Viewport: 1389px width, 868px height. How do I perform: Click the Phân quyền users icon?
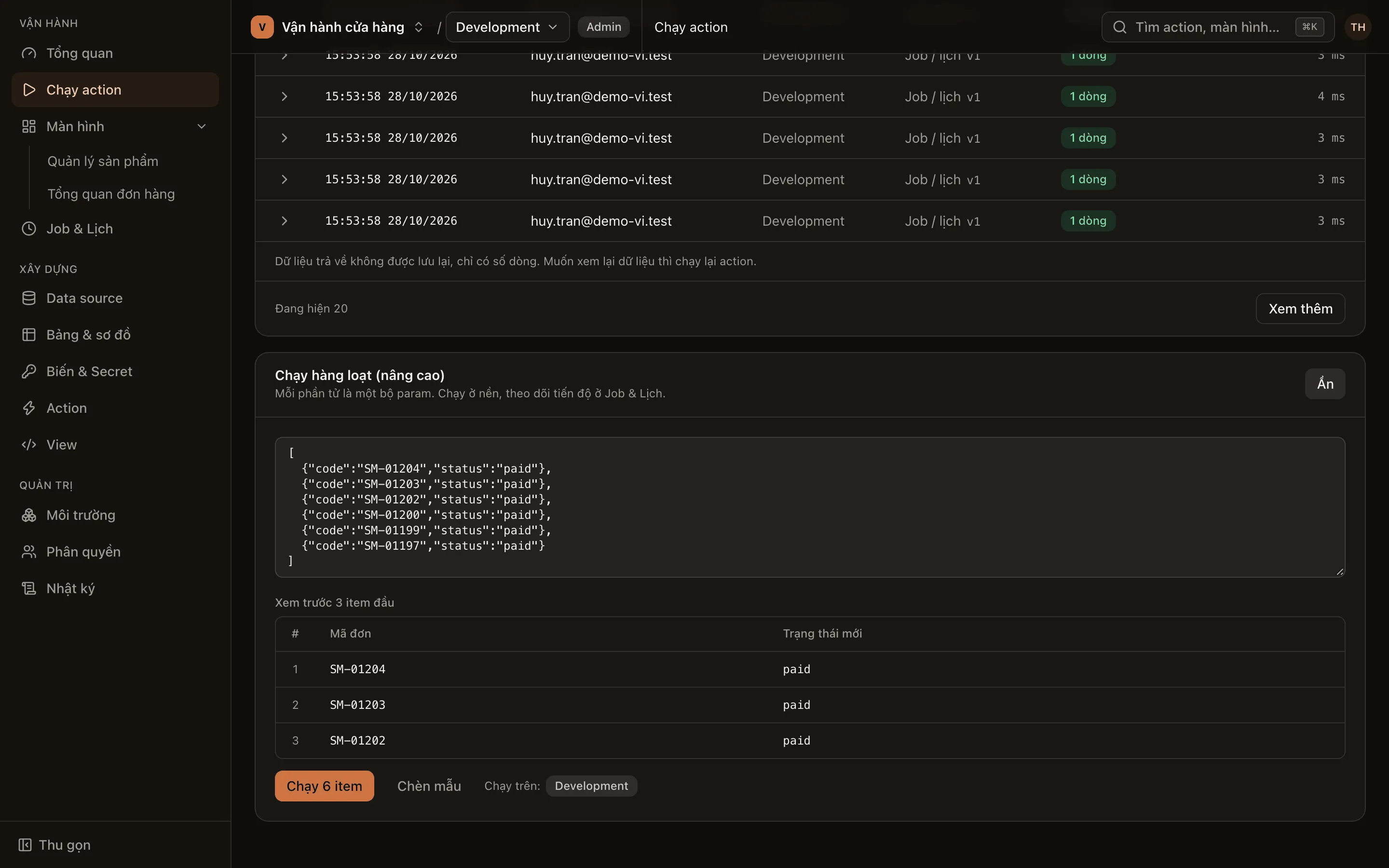click(x=29, y=552)
